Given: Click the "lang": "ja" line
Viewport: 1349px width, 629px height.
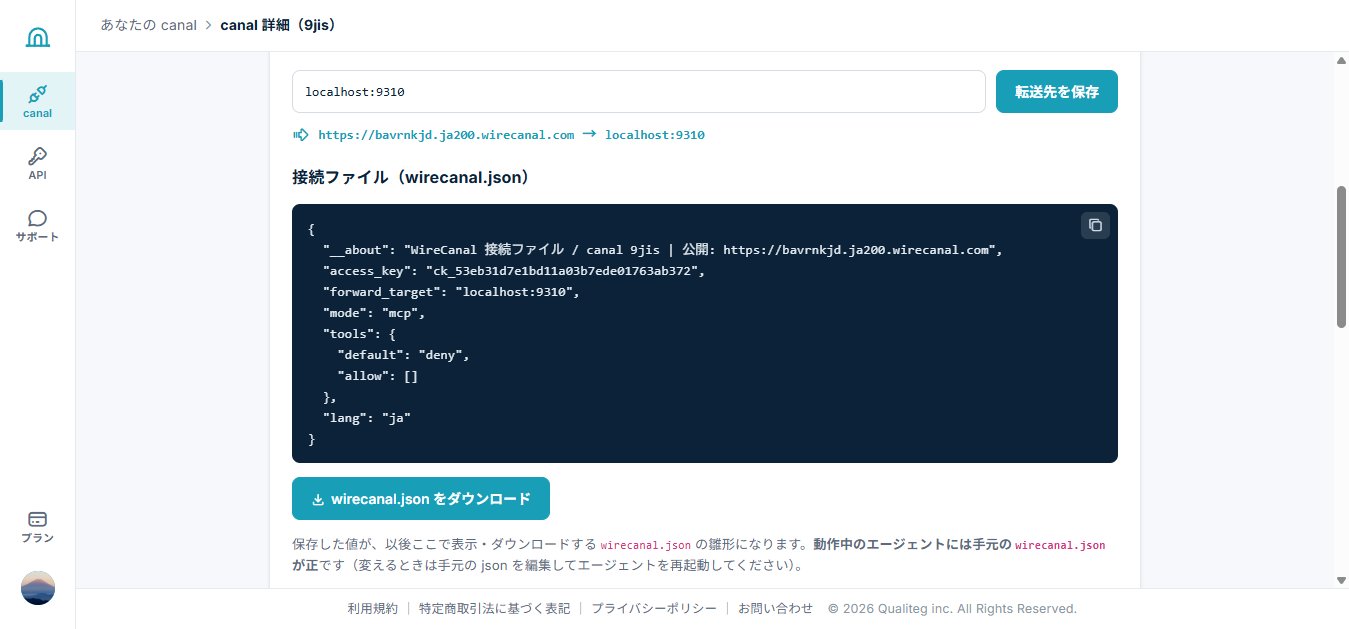Looking at the screenshot, I should click(x=366, y=418).
